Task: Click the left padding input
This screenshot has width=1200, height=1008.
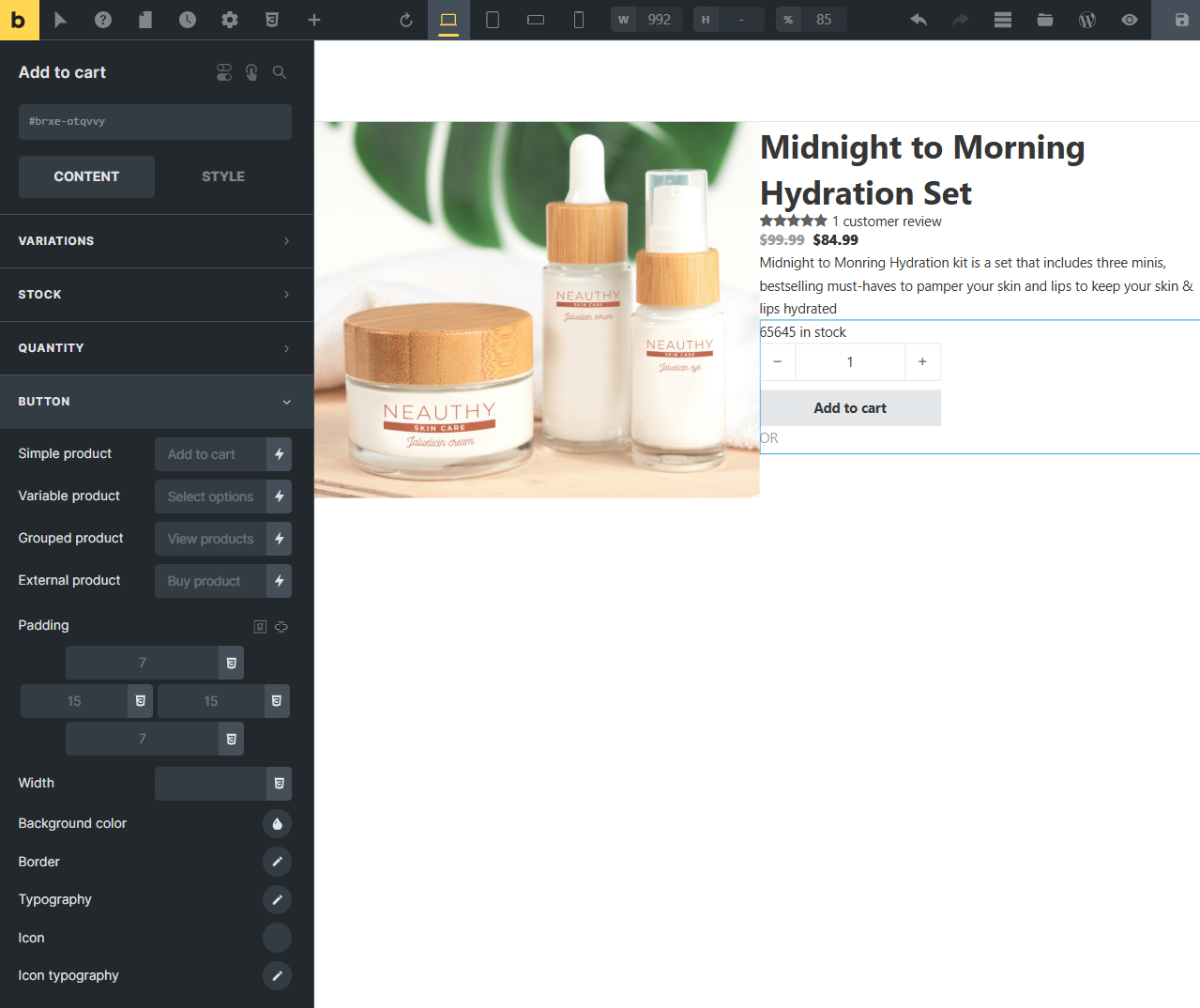Action: coord(74,701)
